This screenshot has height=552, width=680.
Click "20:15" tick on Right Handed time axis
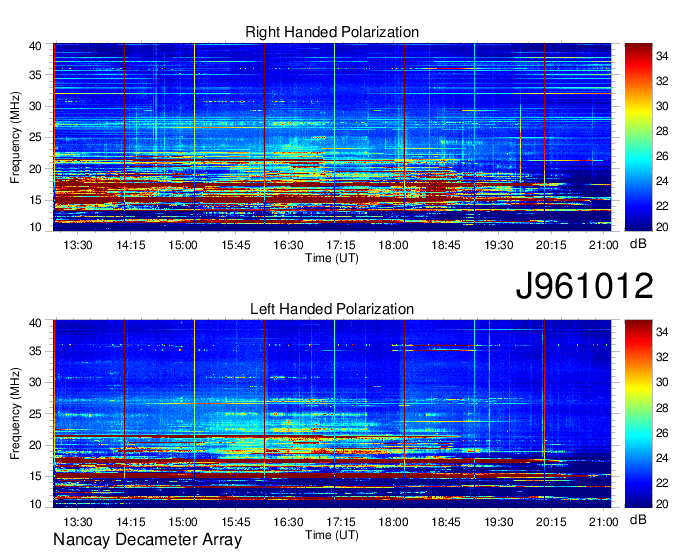pyautogui.click(x=551, y=245)
